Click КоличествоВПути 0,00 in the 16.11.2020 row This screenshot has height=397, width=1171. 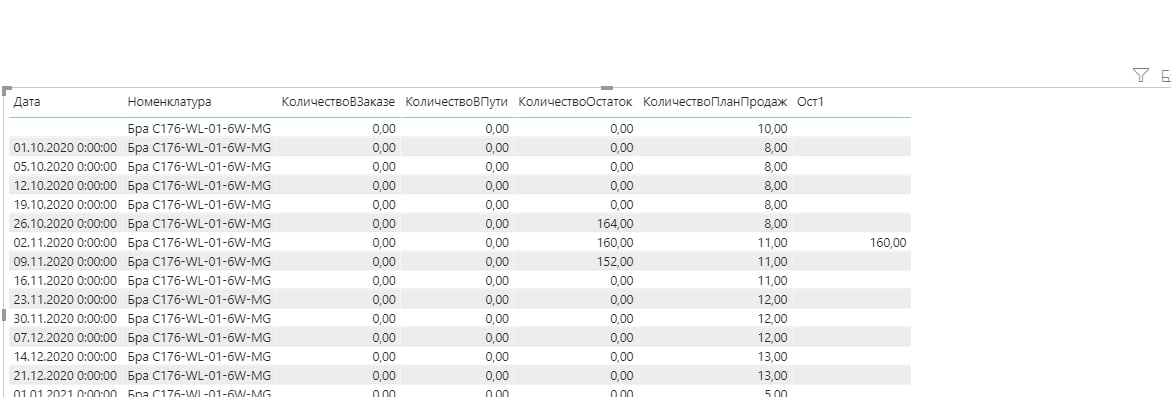(497, 281)
